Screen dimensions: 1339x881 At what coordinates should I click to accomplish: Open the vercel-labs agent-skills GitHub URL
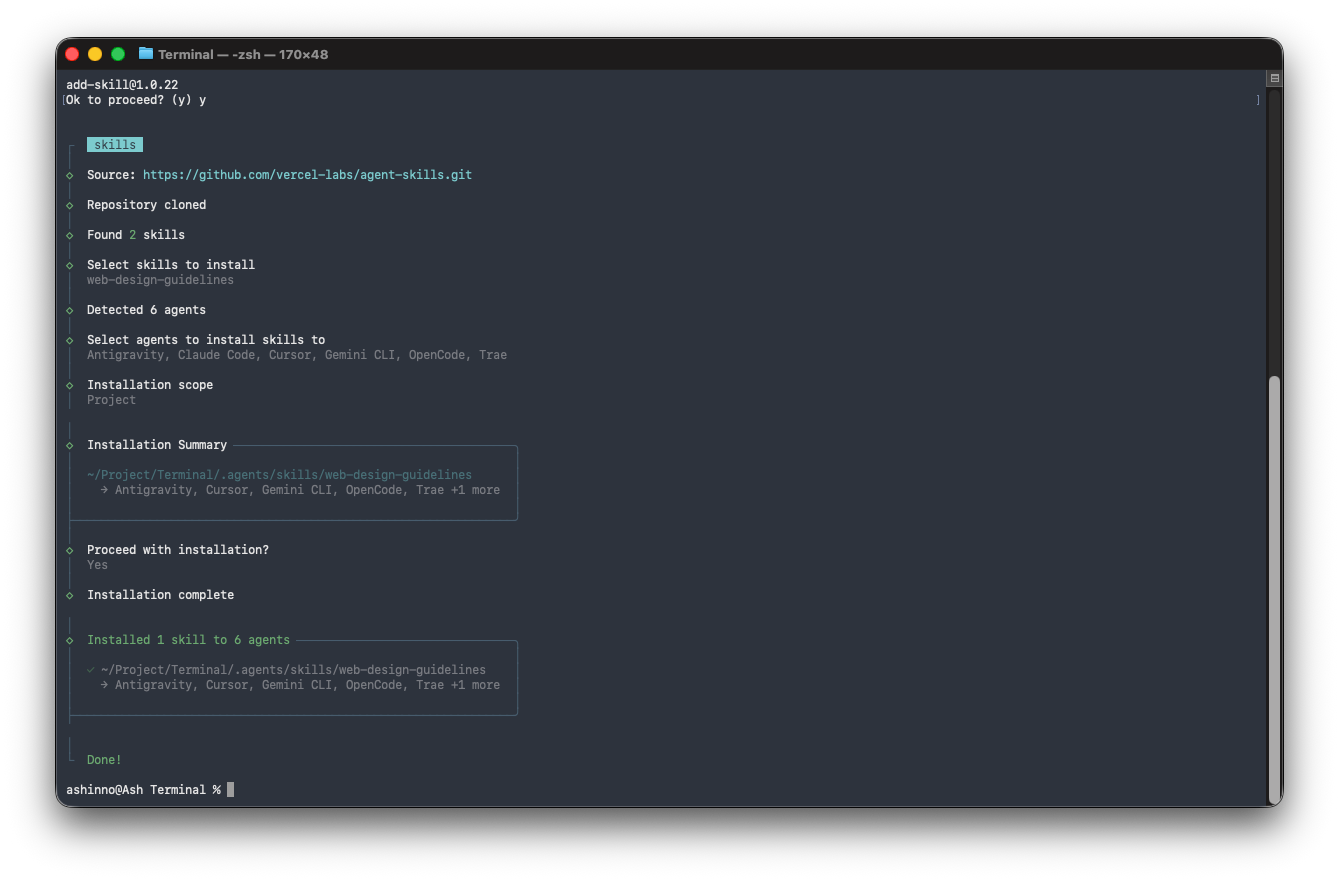(x=307, y=175)
